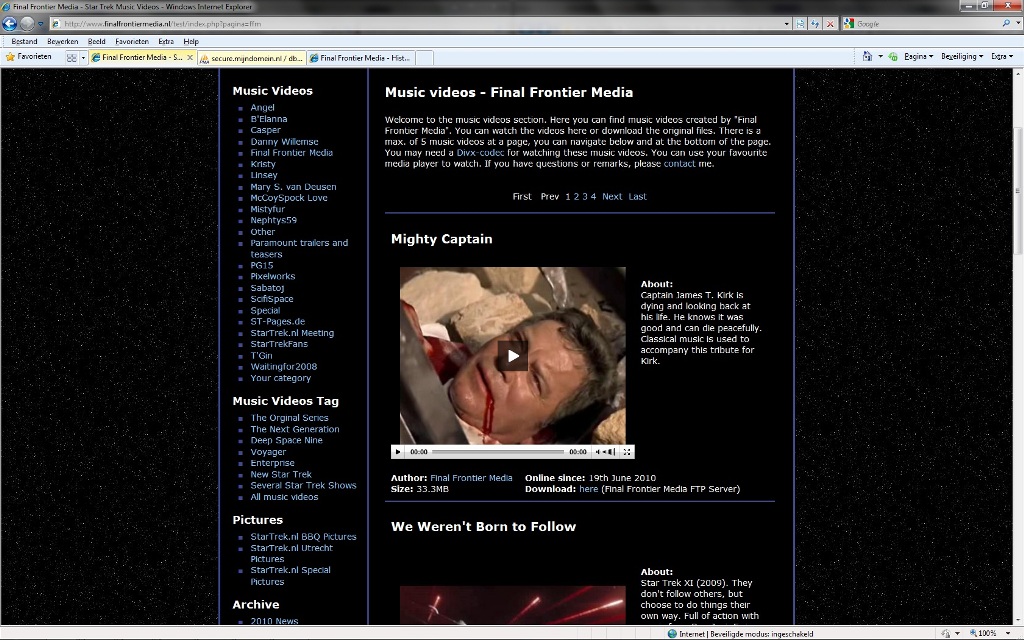Select the Deep Space Nine tag
Image resolution: width=1024 pixels, height=640 pixels.
coord(286,440)
